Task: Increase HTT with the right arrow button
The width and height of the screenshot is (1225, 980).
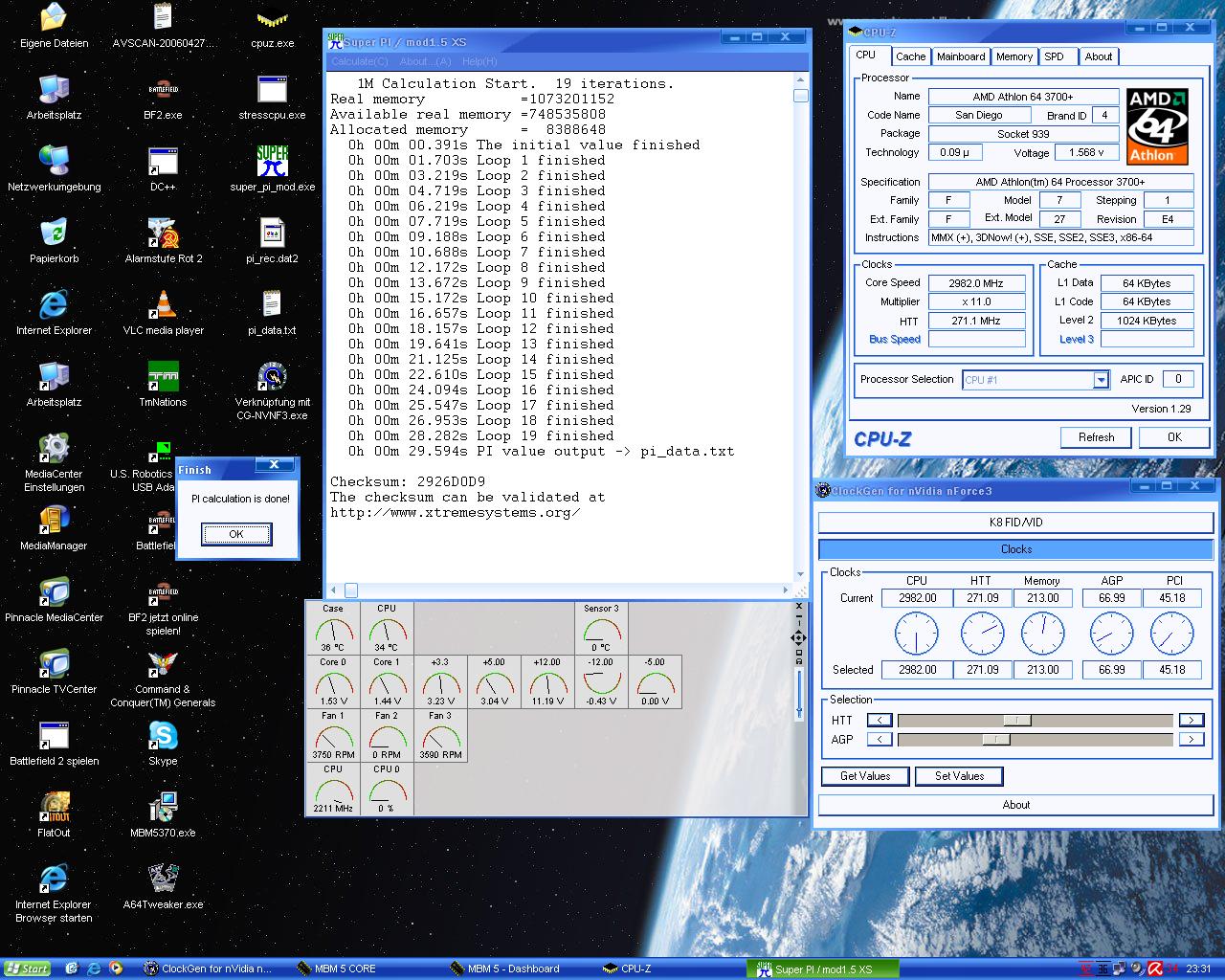Action: tap(1192, 720)
